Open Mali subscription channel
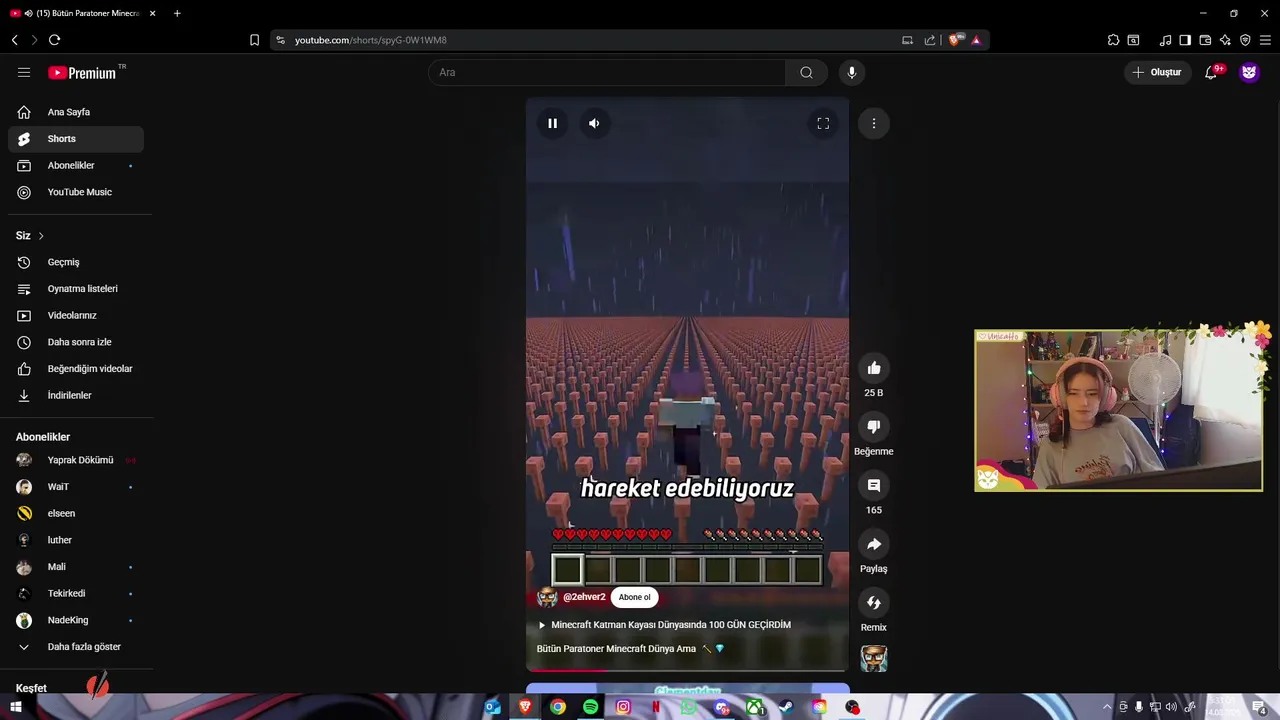 (76, 567)
